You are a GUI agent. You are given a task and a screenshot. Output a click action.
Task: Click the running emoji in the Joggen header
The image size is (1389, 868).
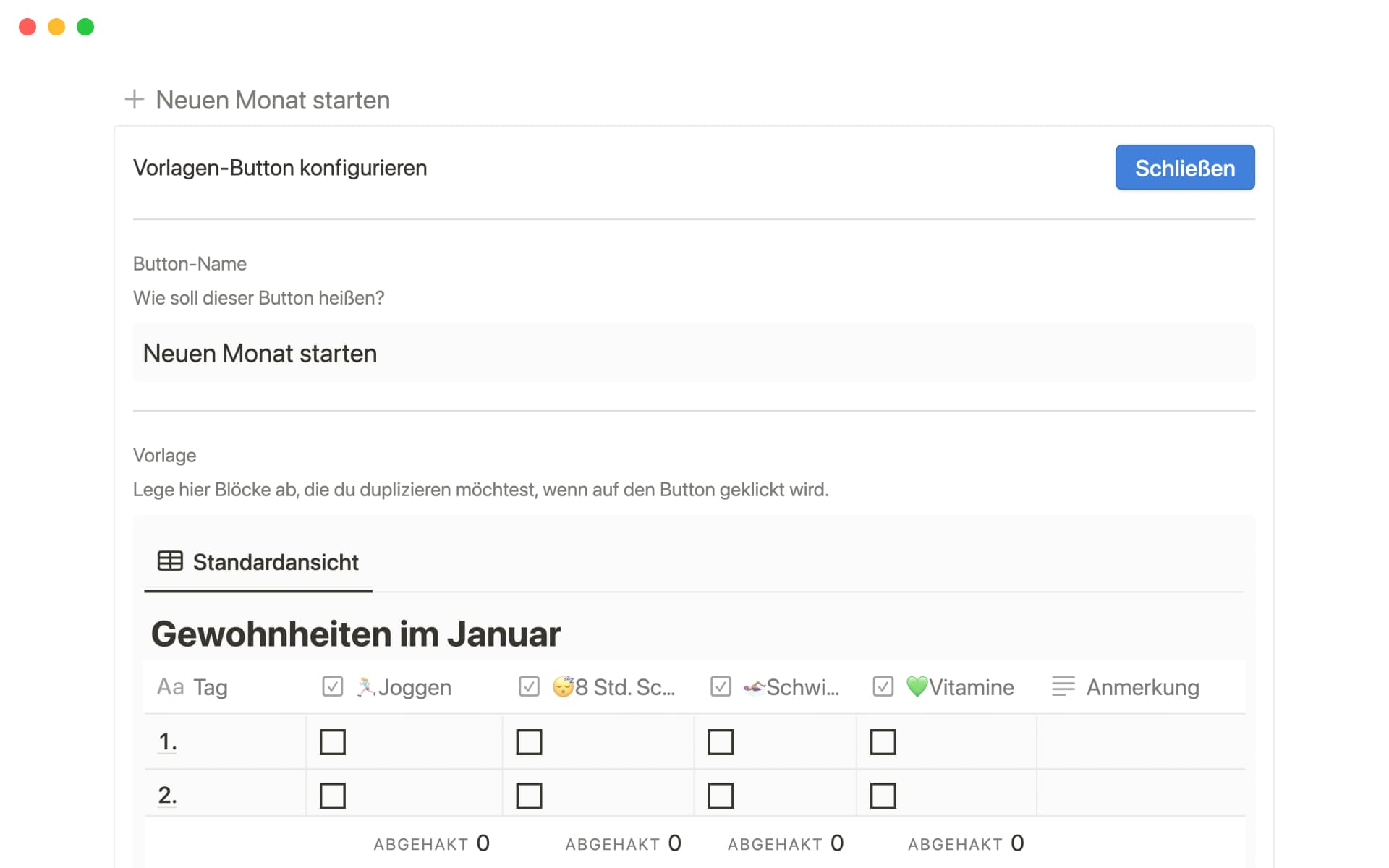tap(368, 686)
